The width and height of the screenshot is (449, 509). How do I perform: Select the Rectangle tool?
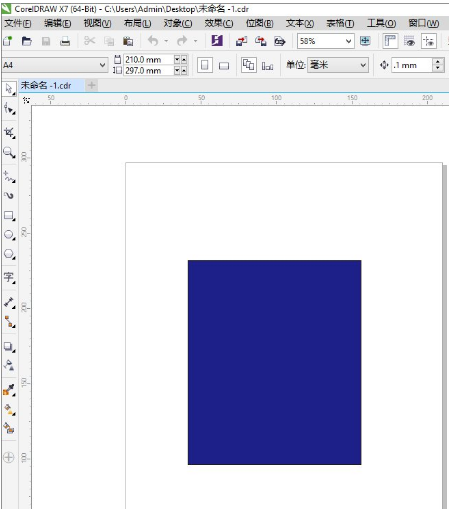pos(9,215)
